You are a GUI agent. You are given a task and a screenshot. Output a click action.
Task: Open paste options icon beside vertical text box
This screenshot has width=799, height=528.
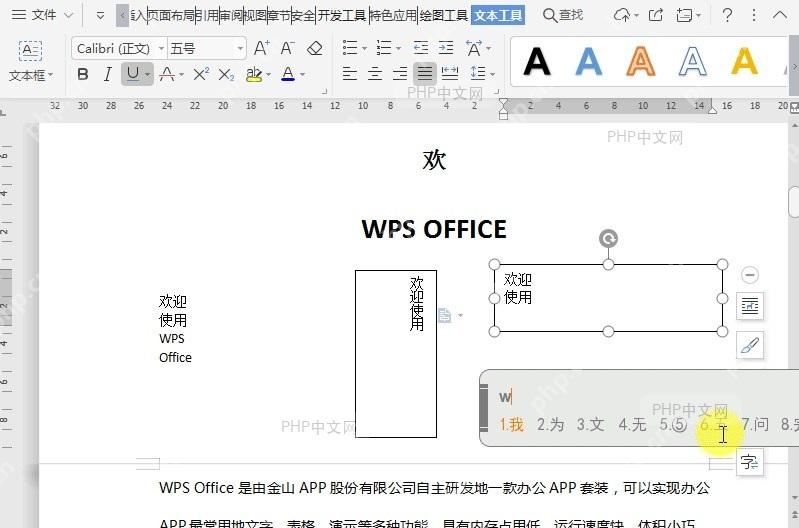point(445,315)
